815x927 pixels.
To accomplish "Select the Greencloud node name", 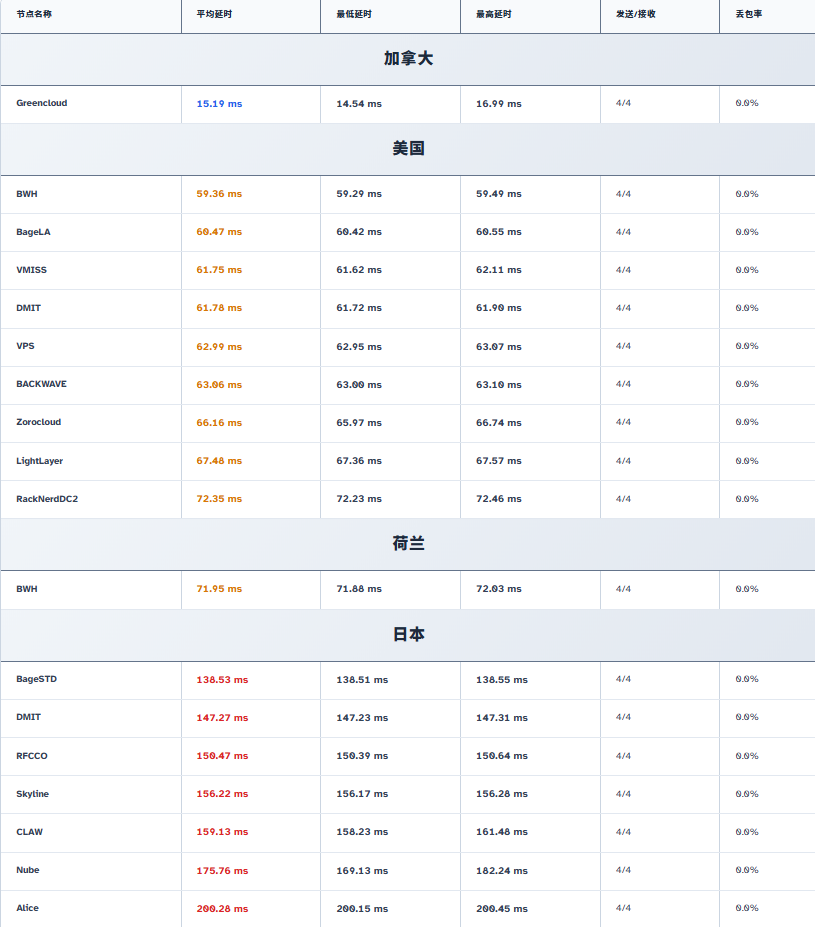I will [42, 103].
